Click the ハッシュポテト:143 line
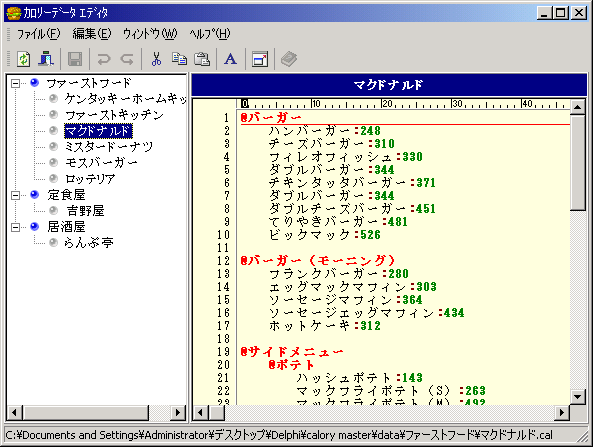The height and width of the screenshot is (447, 593). click(x=359, y=377)
